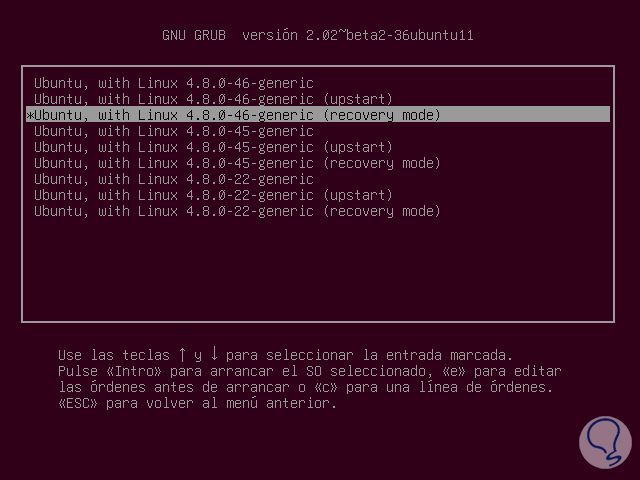This screenshot has height=480, width=640.
Task: Click the GNU GRUB title text
Action: [194, 35]
